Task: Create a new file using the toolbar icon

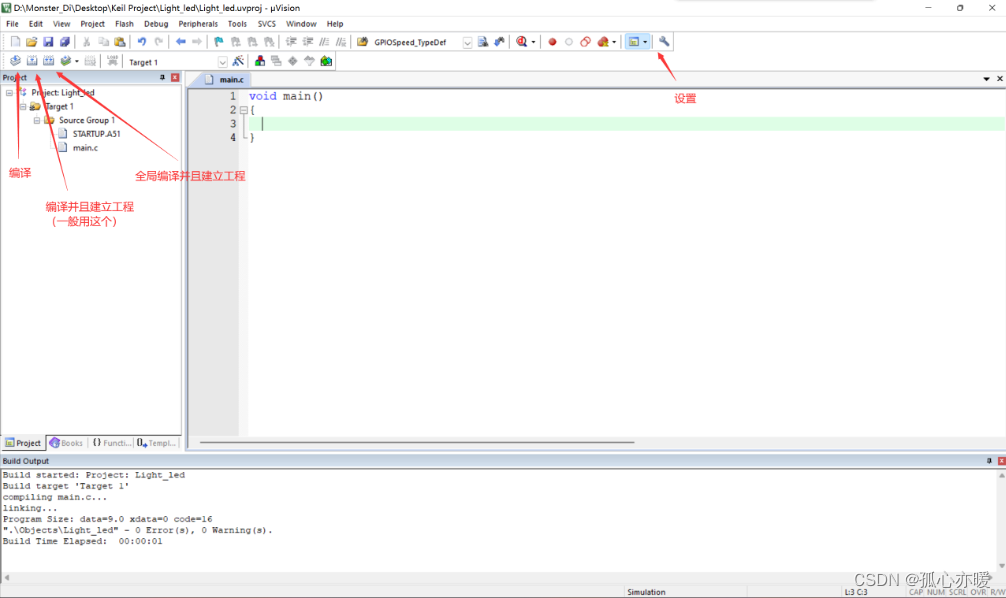Action: click(x=15, y=42)
